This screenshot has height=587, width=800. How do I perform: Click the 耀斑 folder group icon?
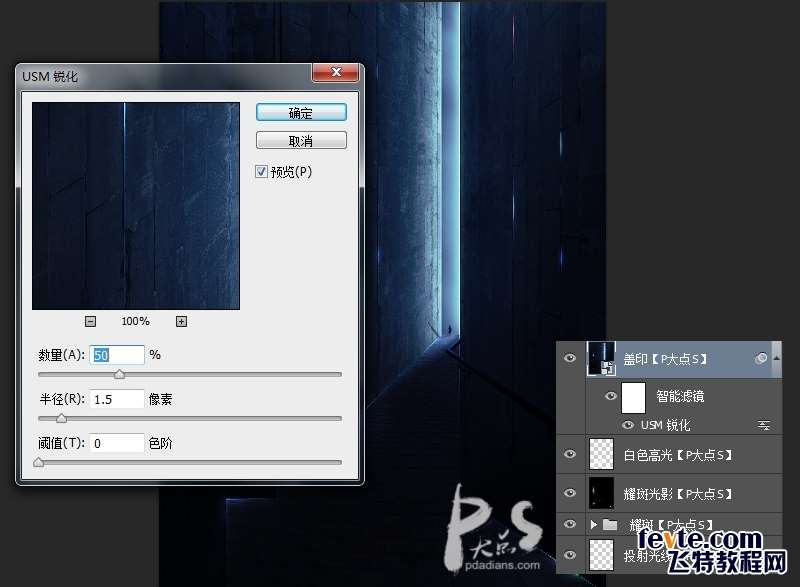[610, 524]
